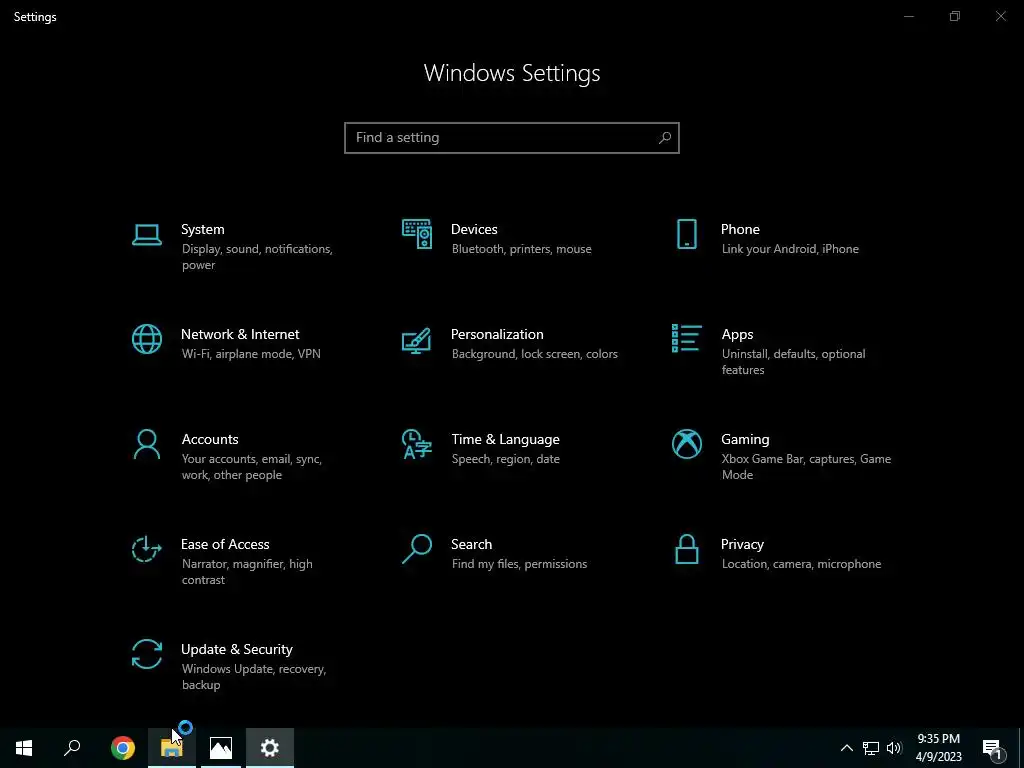Image resolution: width=1024 pixels, height=768 pixels.
Task: Open Devices settings by its title
Action: pos(474,229)
